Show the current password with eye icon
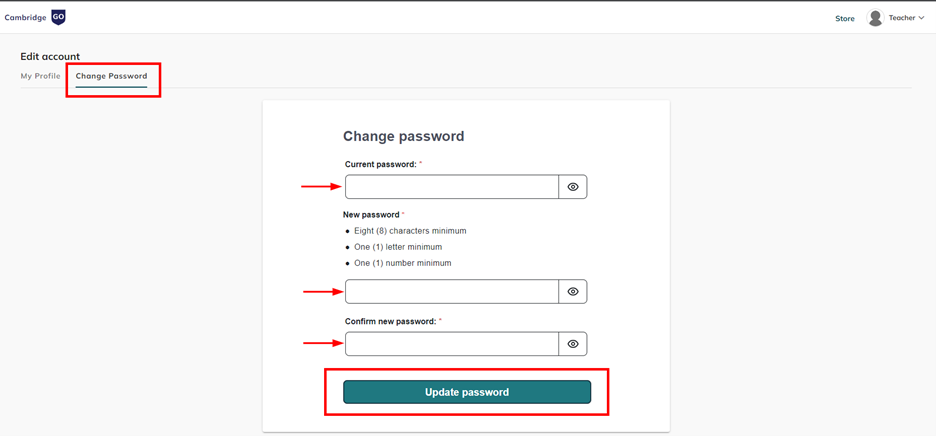The height and width of the screenshot is (436, 936). click(573, 187)
